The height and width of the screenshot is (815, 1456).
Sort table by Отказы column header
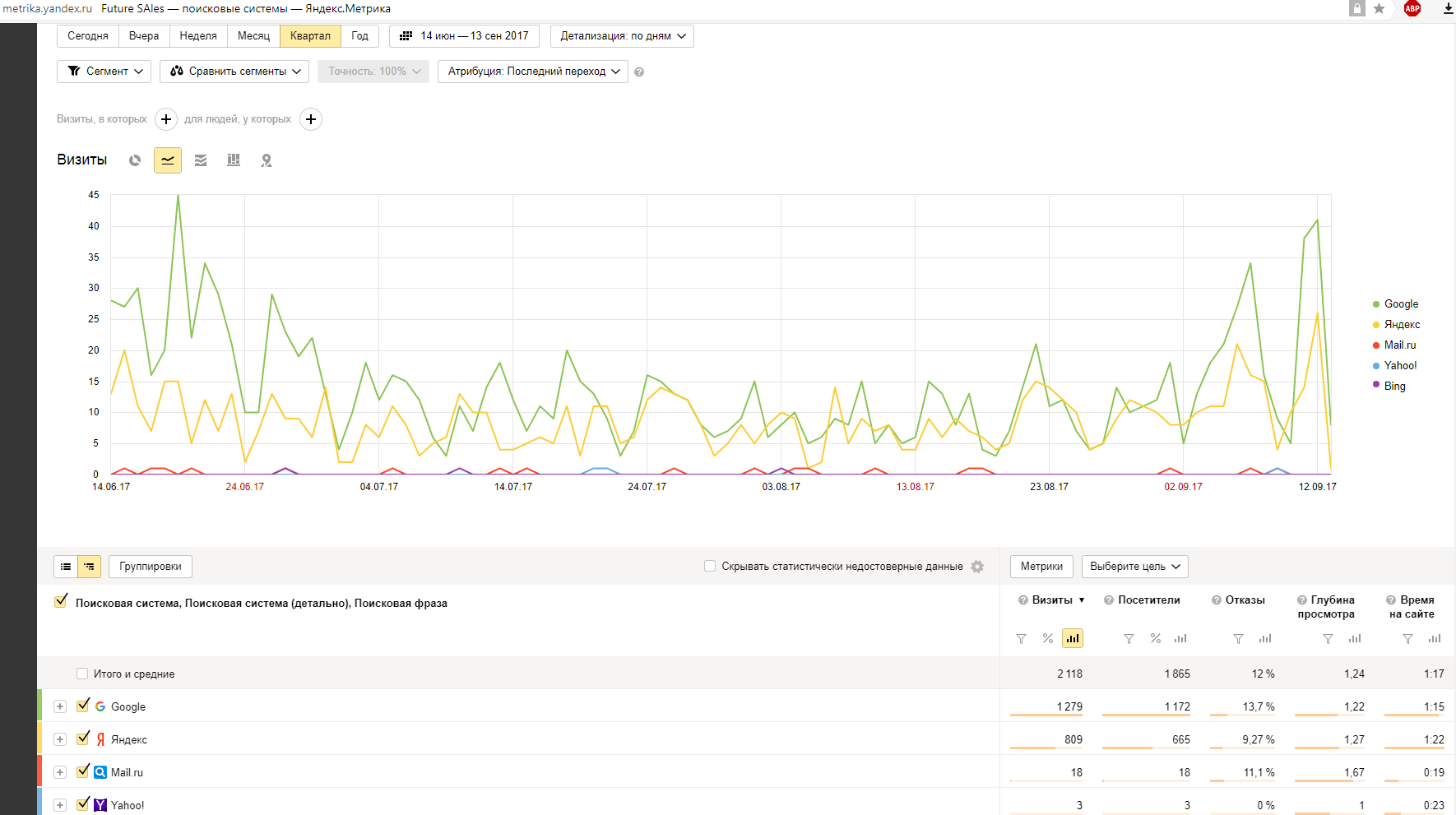1245,600
